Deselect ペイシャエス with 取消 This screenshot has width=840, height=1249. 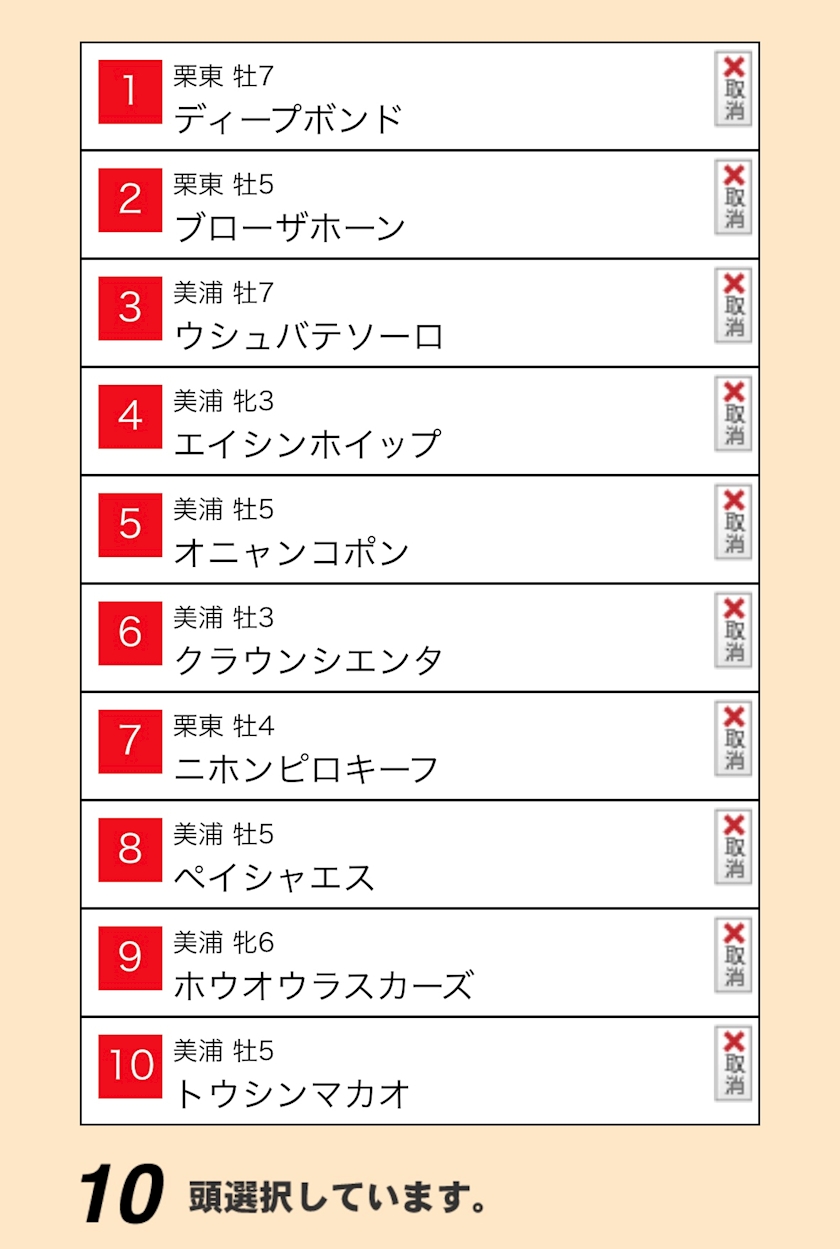pyautogui.click(x=733, y=847)
